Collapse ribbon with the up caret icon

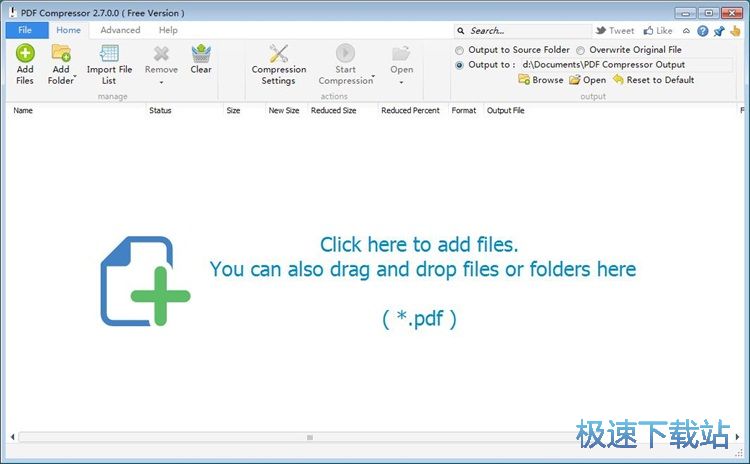[x=686, y=31]
